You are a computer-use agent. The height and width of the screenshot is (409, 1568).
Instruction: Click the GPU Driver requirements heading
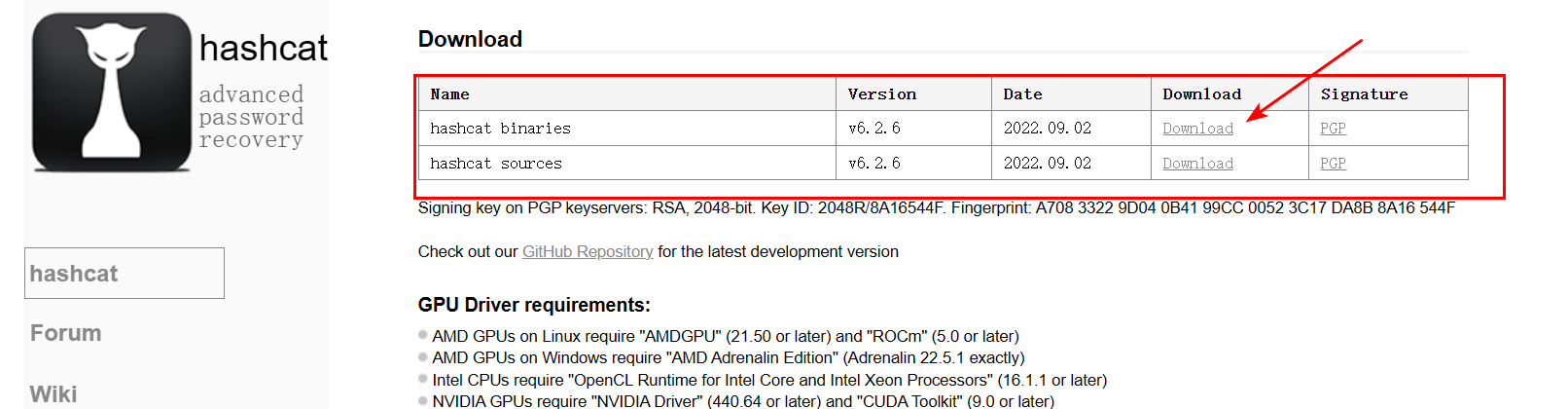point(534,305)
